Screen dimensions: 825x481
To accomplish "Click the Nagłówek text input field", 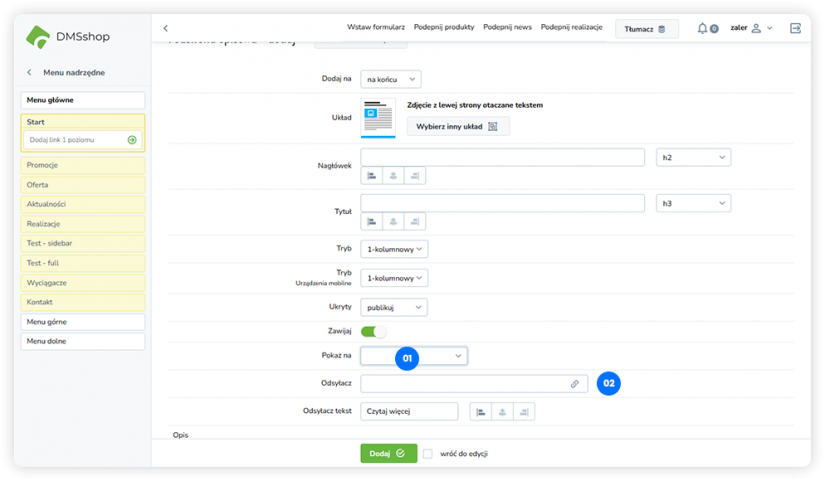I will coord(502,157).
